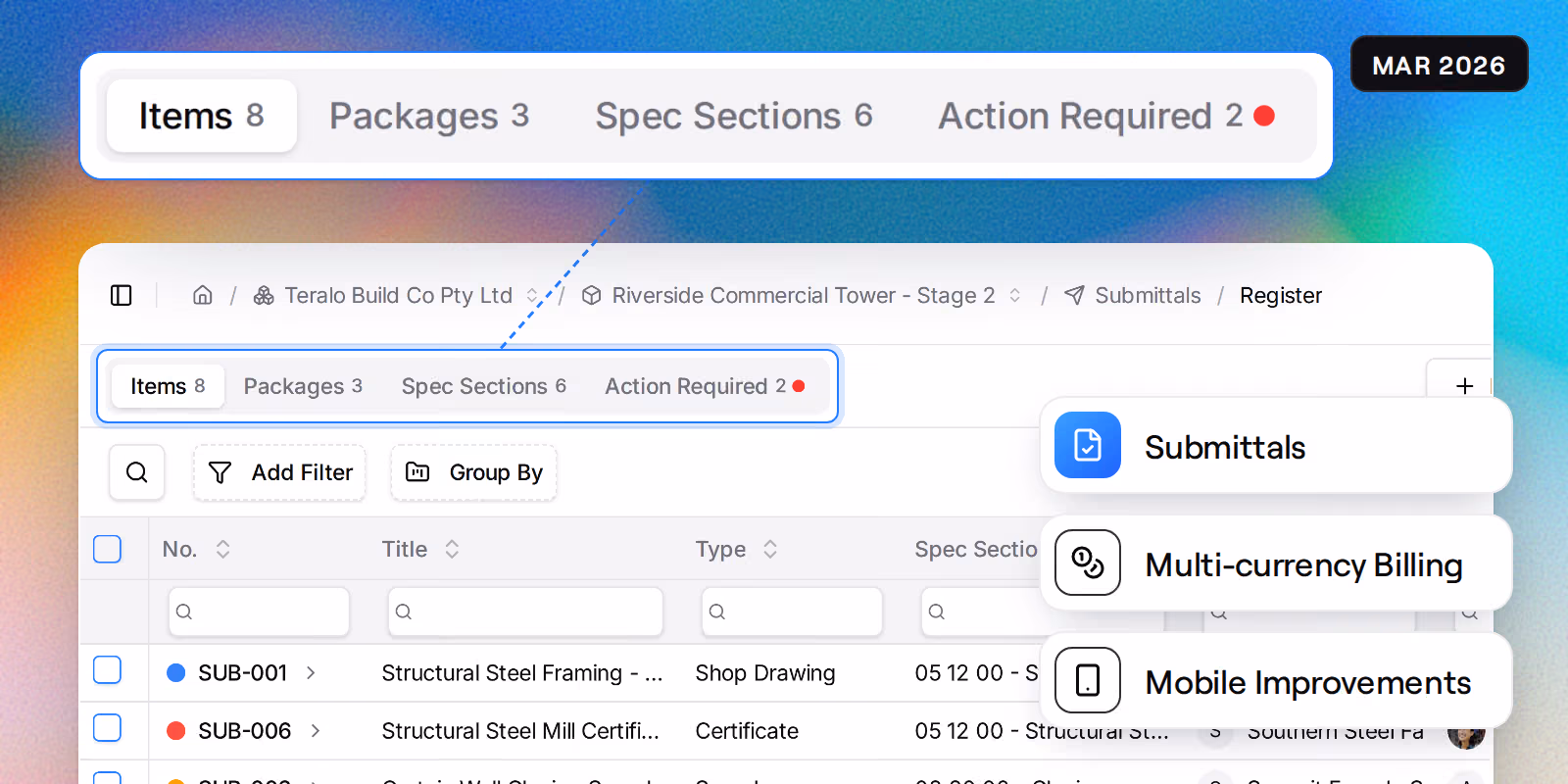Sort by the Title column arrows
Viewport: 1568px width, 784px height.
pyautogui.click(x=452, y=549)
